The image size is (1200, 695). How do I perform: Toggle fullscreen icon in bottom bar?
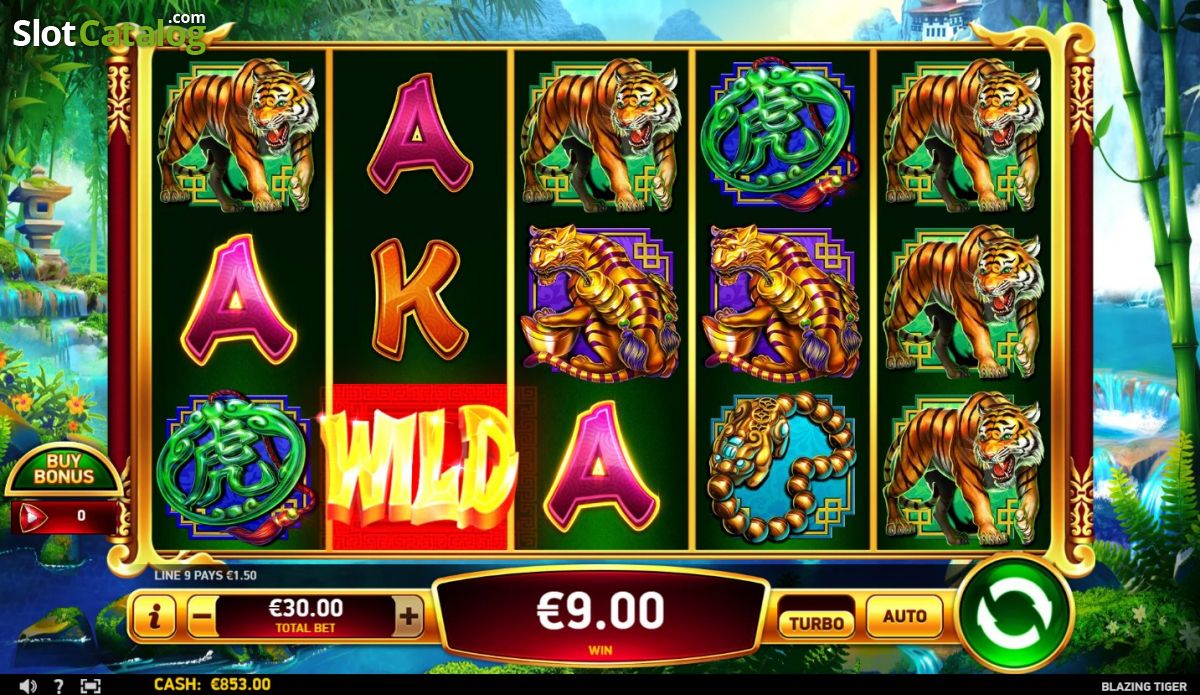point(90,686)
